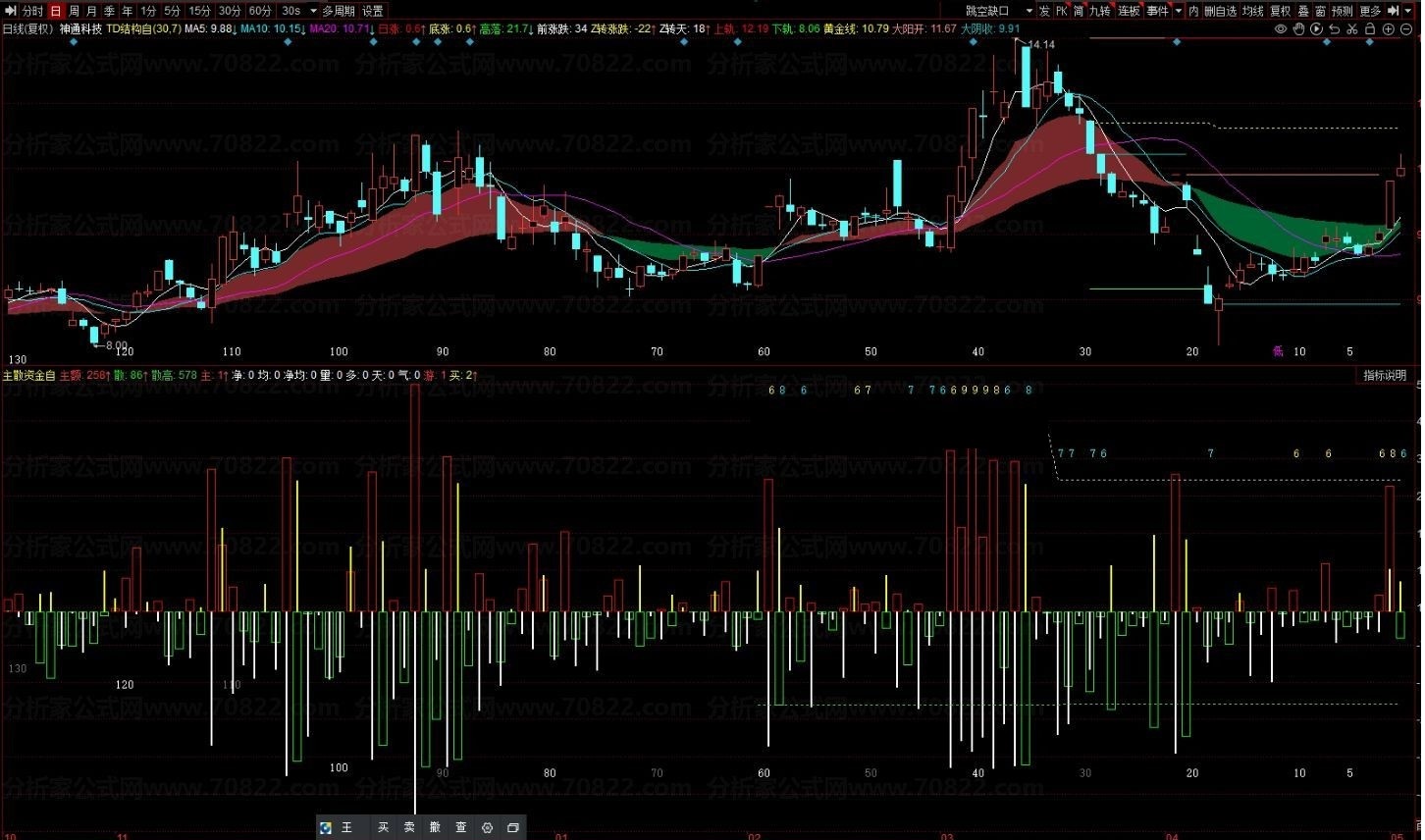Click the 简 toolbar button
The width and height of the screenshot is (1425, 840).
click(1079, 11)
